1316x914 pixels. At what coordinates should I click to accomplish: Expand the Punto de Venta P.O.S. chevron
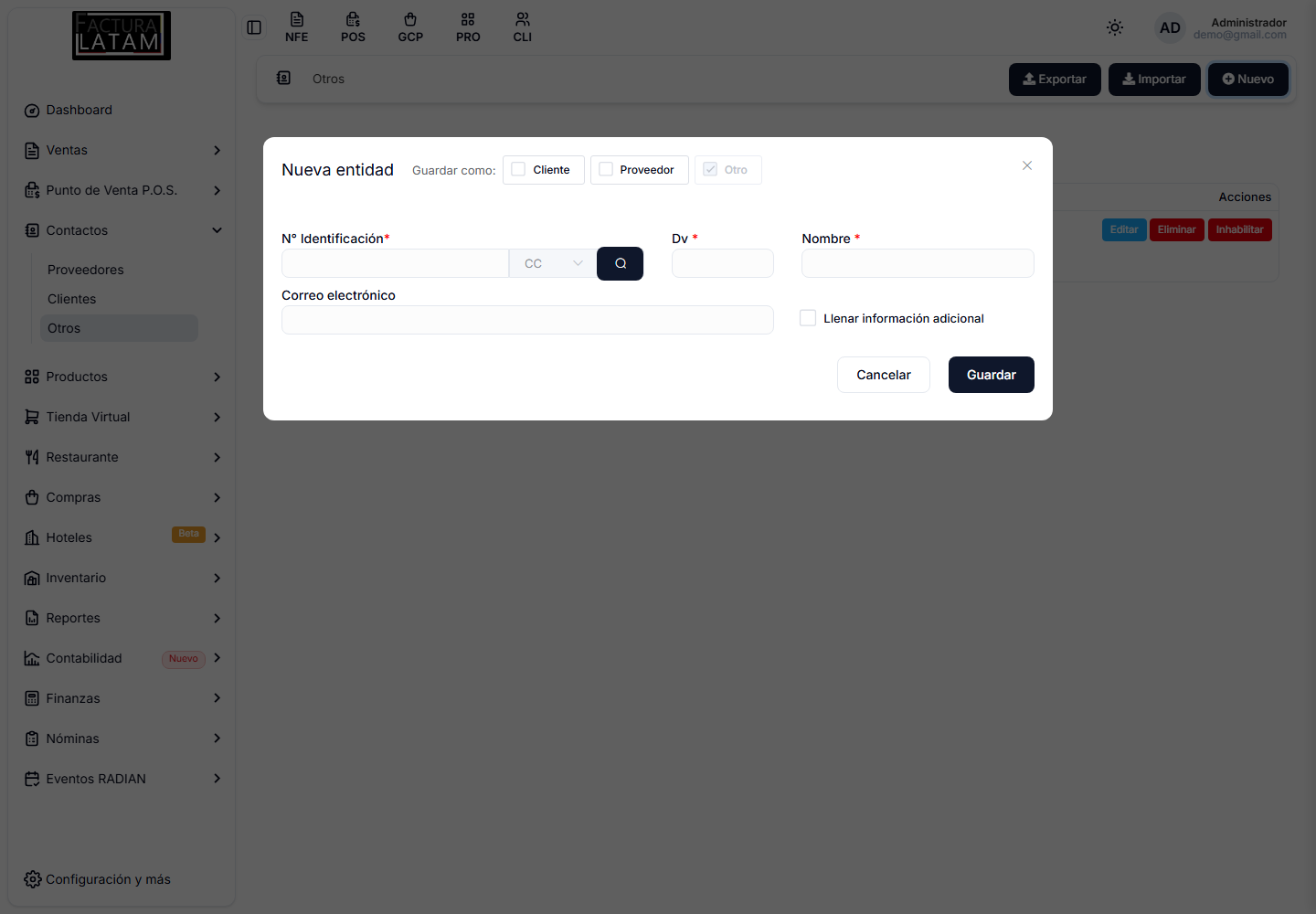(218, 190)
